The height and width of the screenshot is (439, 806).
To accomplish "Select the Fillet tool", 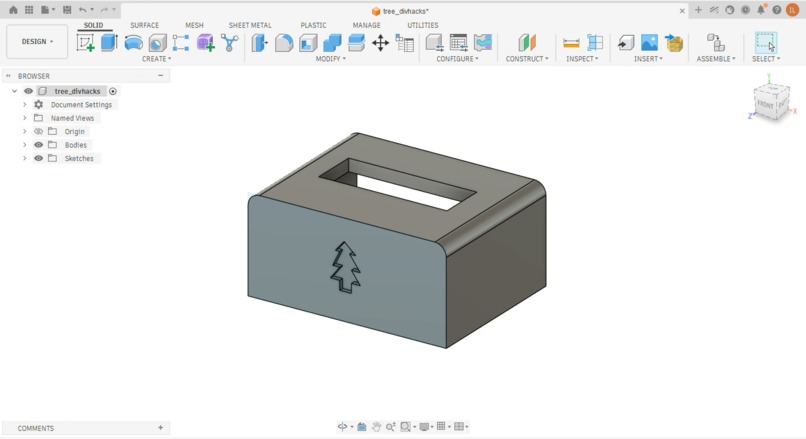I will [284, 43].
